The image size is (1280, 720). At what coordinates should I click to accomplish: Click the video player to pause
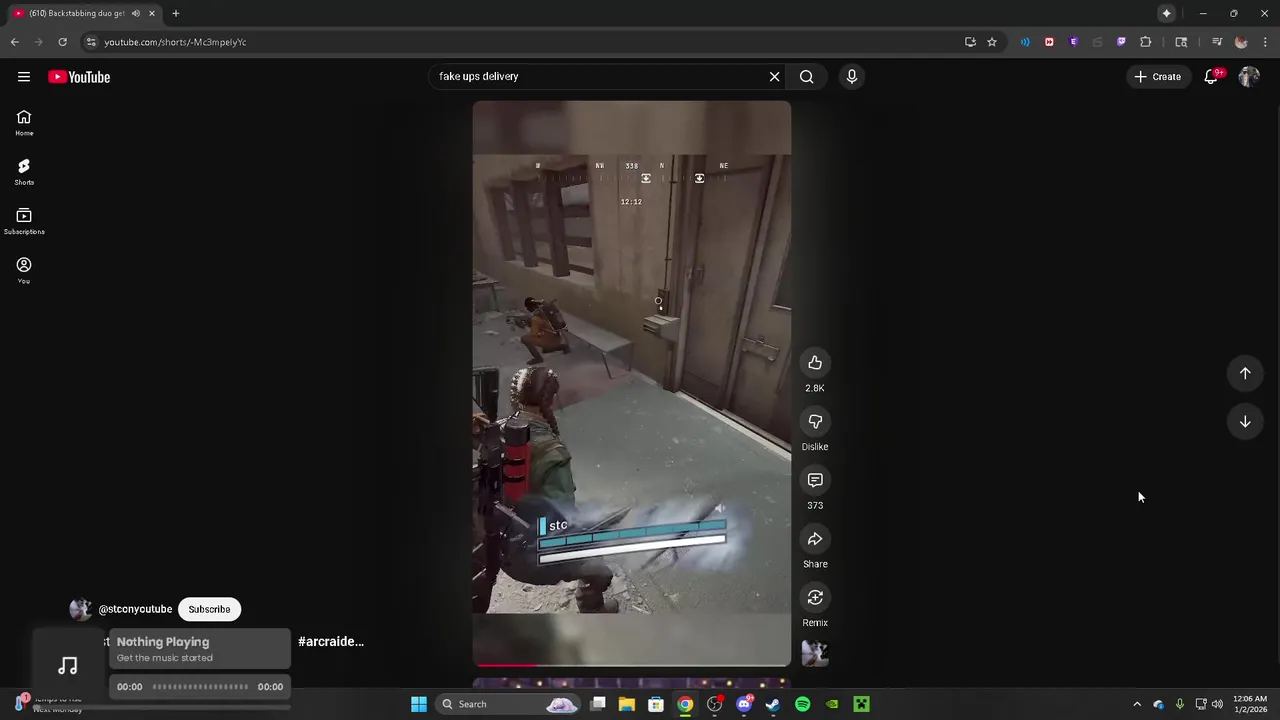[x=631, y=383]
